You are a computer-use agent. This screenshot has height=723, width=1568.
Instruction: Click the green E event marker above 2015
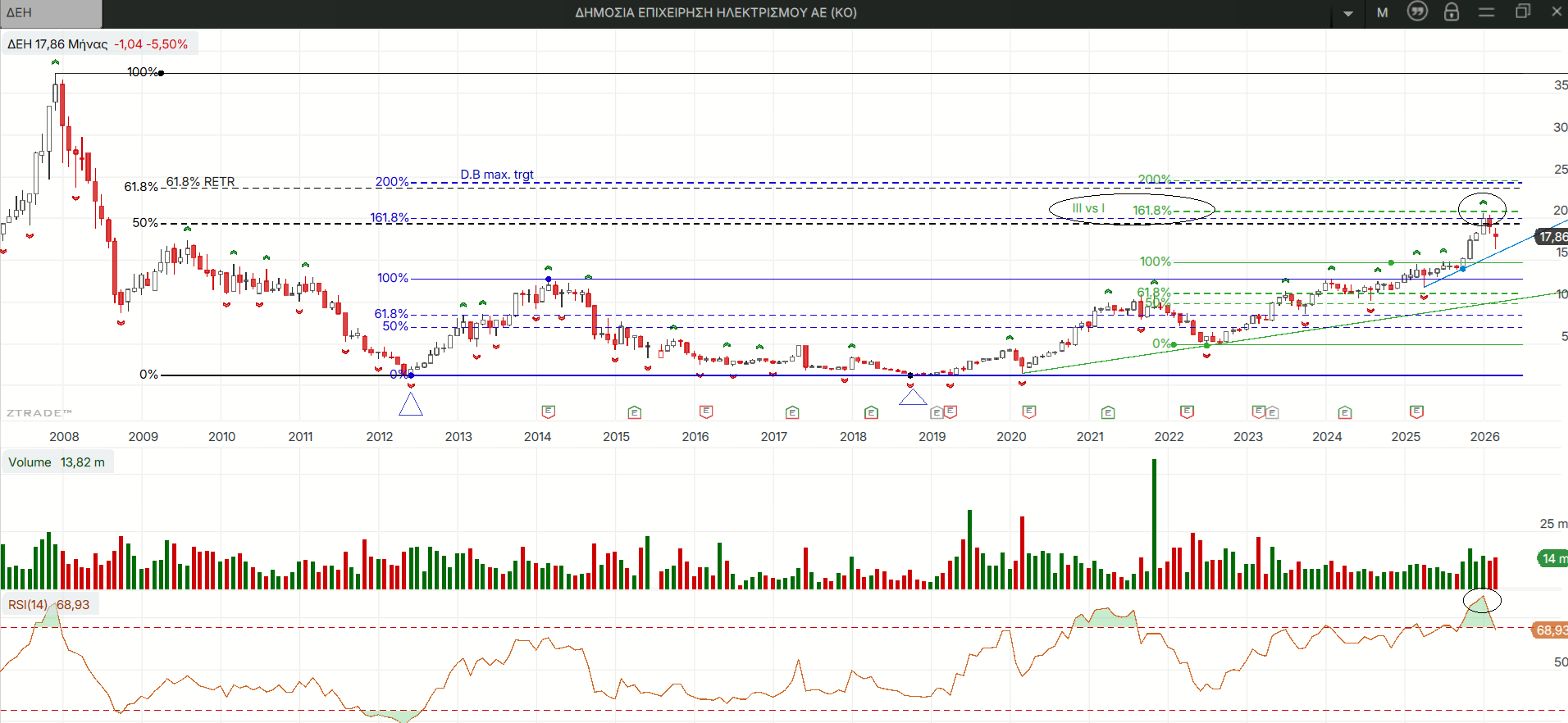[634, 412]
